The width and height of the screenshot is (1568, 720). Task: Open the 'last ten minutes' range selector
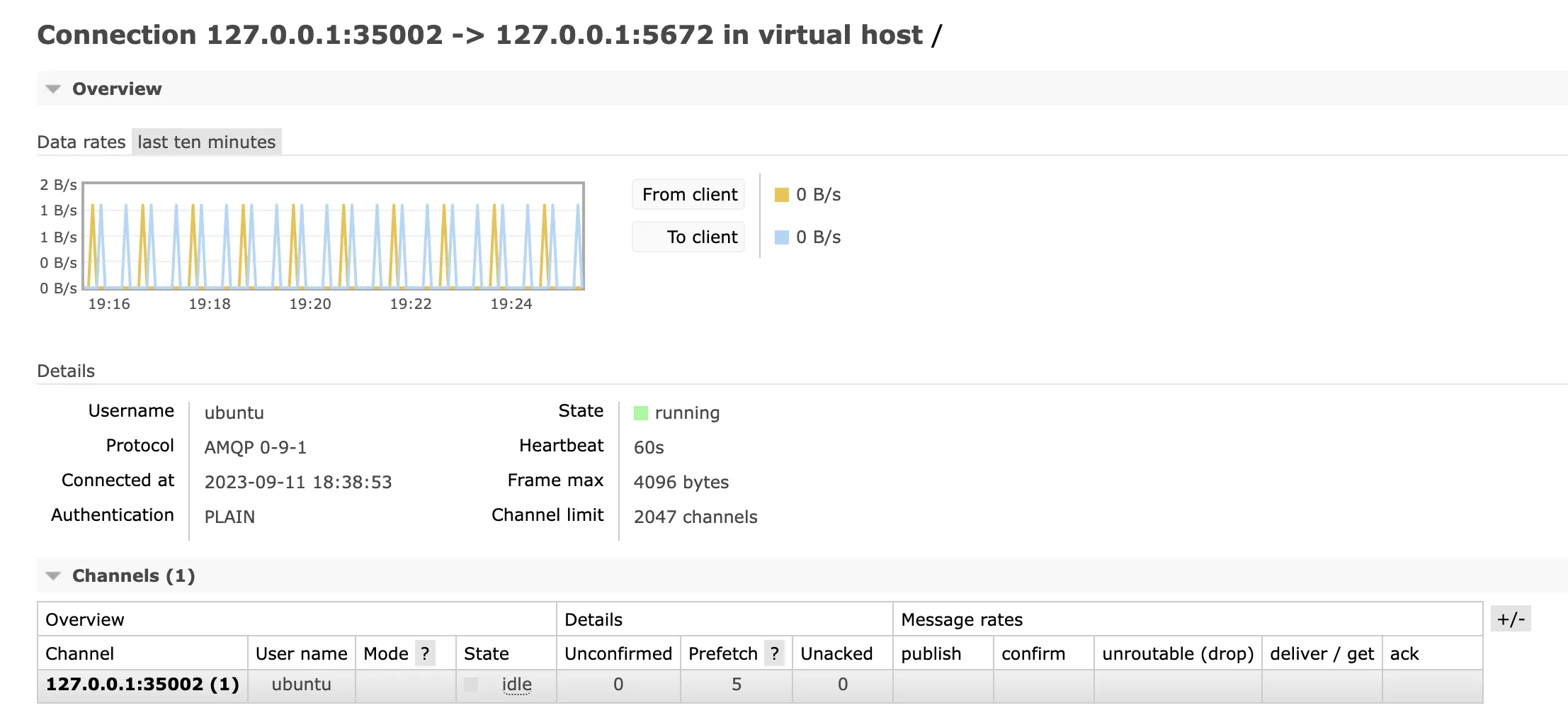click(x=206, y=142)
